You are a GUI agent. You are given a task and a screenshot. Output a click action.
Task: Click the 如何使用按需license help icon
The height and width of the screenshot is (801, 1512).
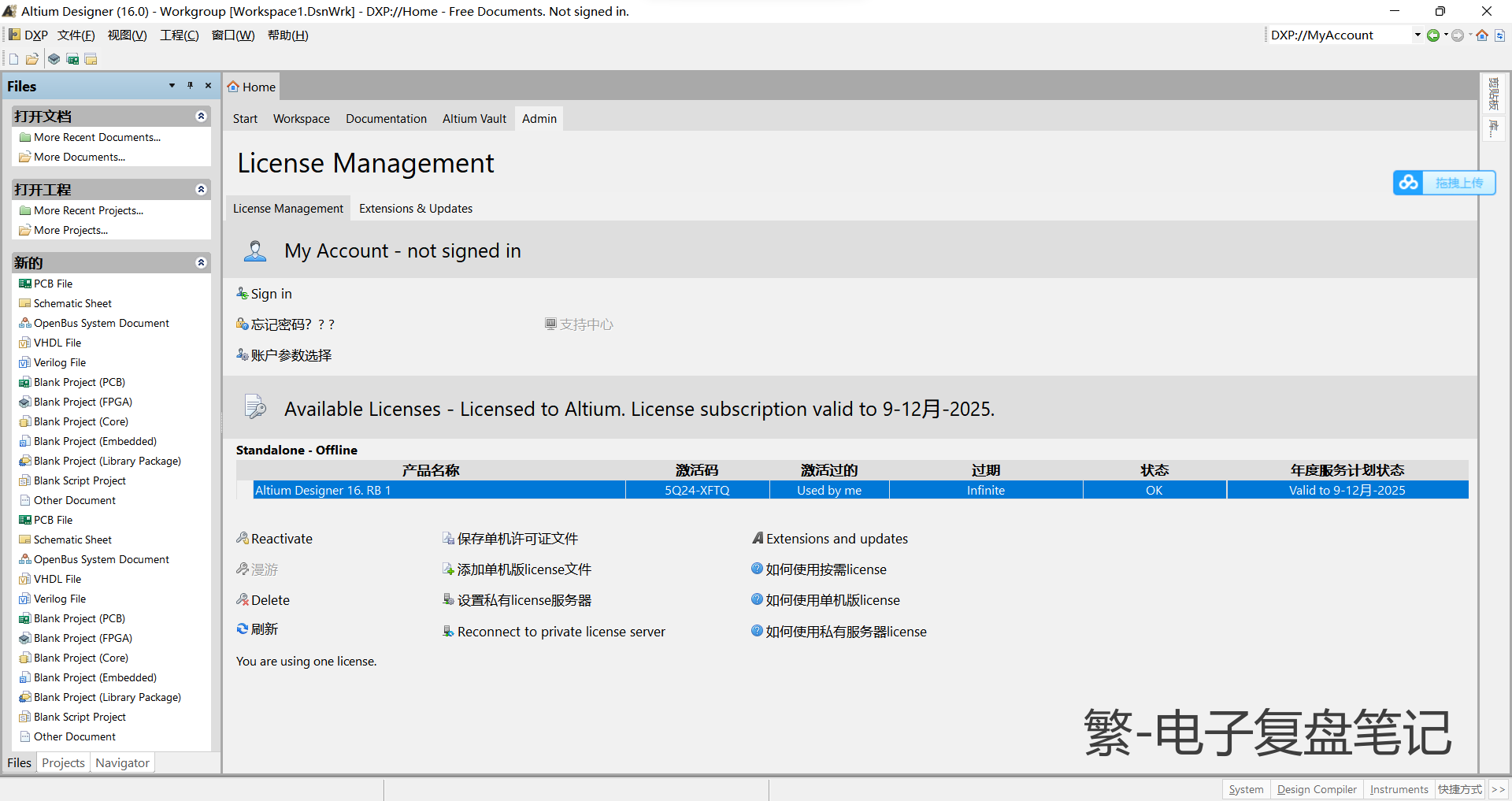coord(757,569)
